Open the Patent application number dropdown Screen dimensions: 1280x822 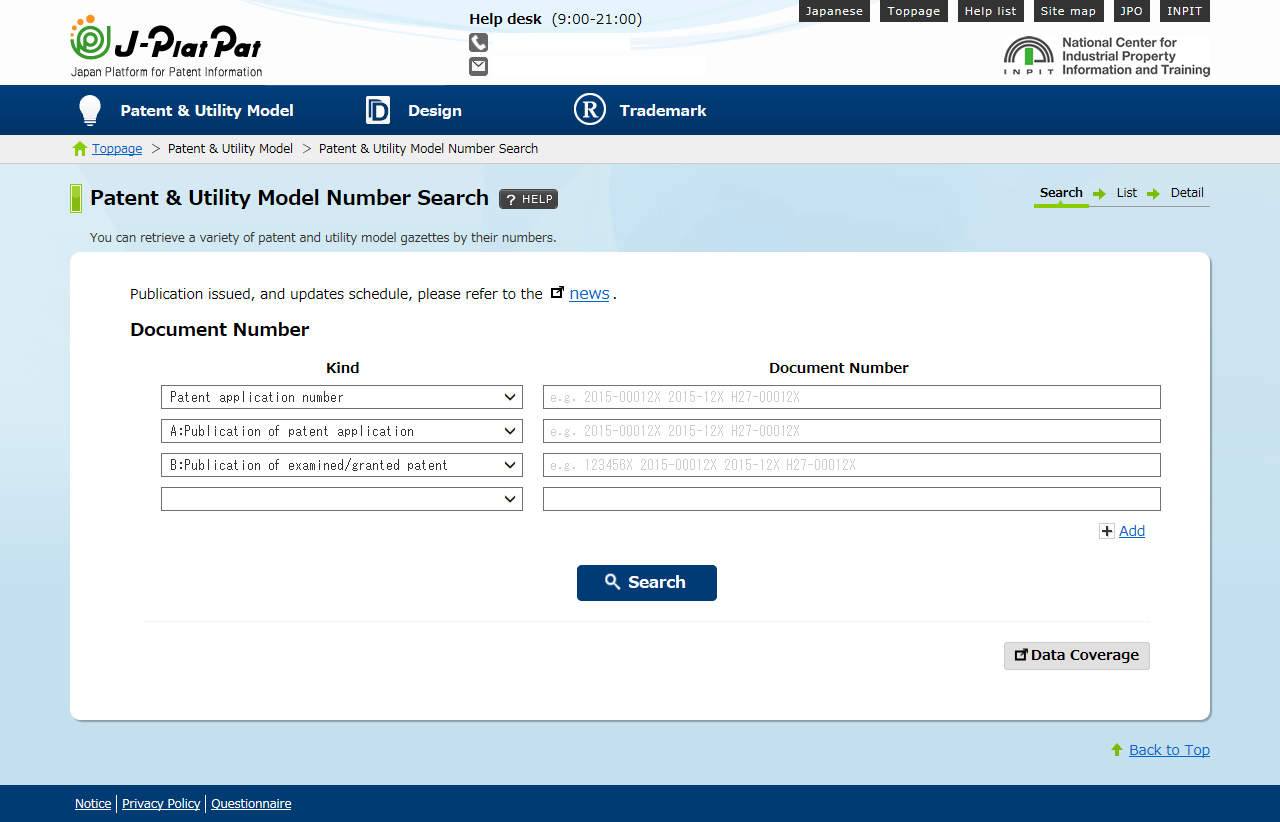341,397
